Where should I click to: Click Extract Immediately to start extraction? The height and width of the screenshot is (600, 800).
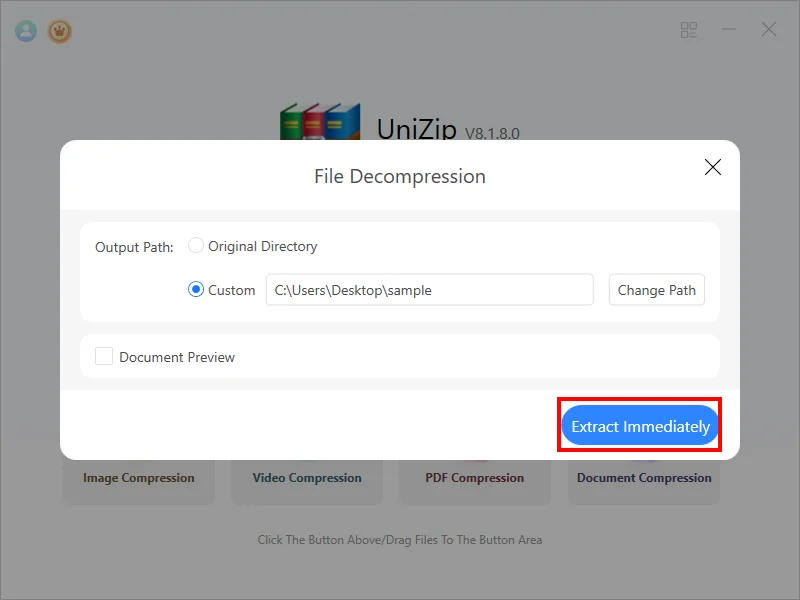tap(640, 426)
